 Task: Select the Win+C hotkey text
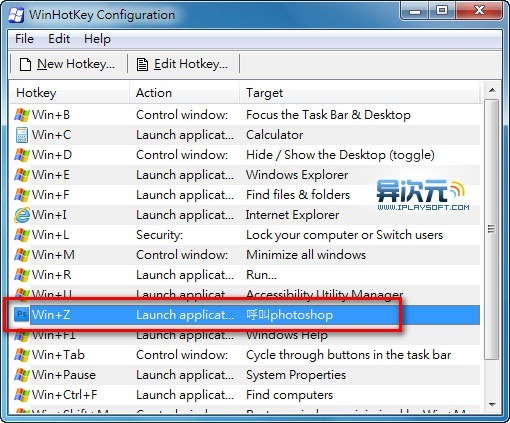click(x=51, y=135)
